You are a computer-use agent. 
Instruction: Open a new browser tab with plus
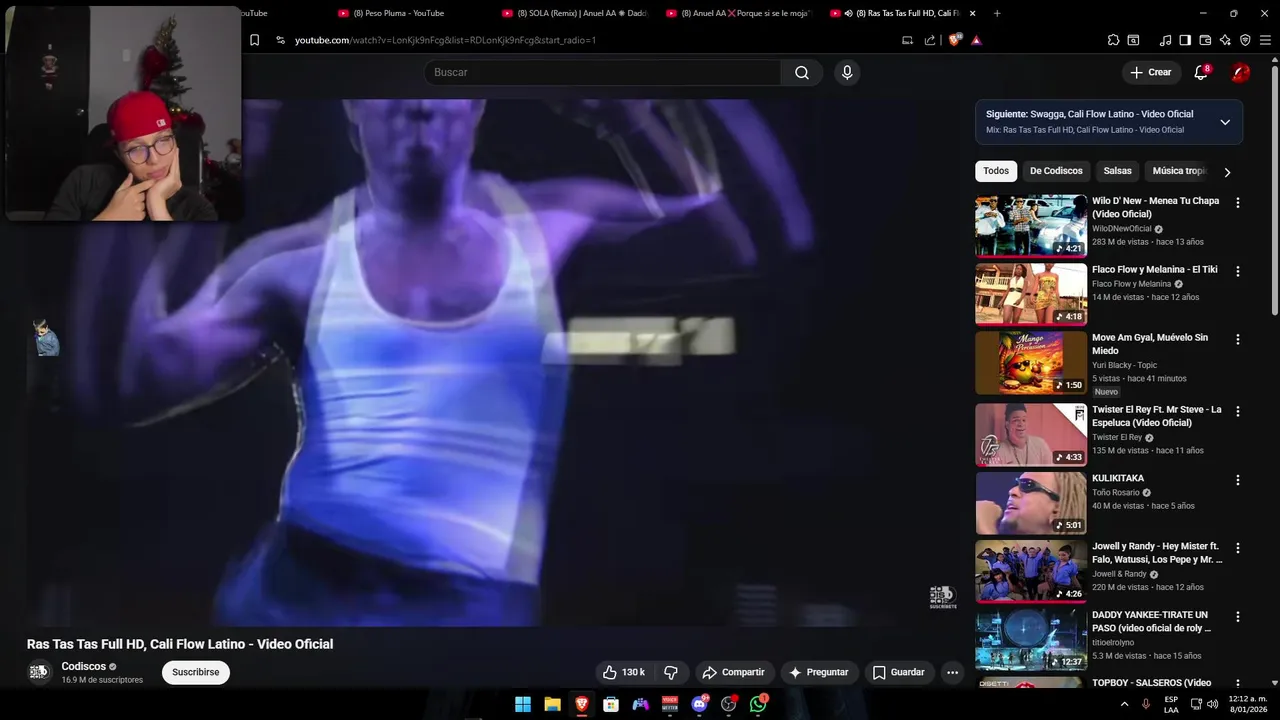(998, 13)
